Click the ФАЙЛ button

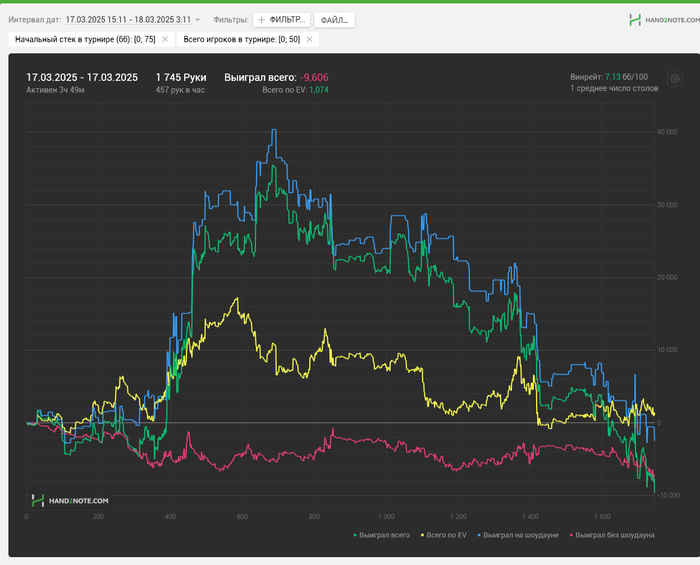(334, 20)
